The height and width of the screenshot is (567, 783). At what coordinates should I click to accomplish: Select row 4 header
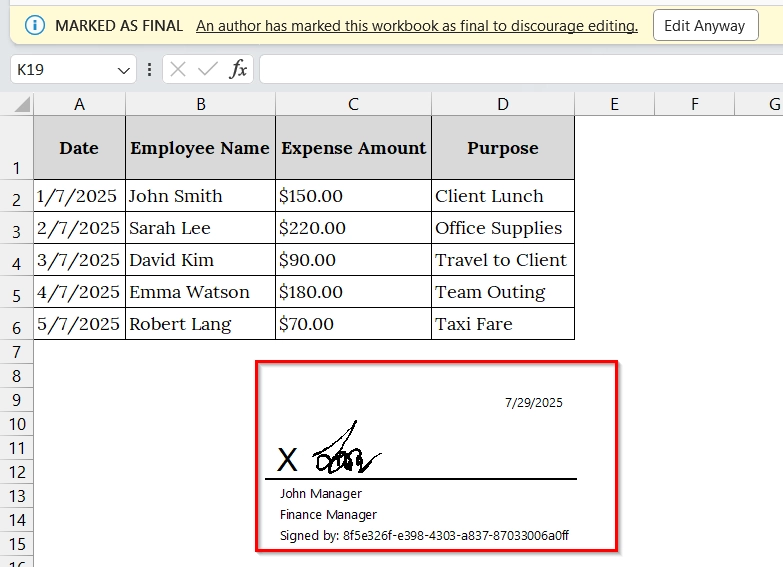pyautogui.click(x=16, y=260)
